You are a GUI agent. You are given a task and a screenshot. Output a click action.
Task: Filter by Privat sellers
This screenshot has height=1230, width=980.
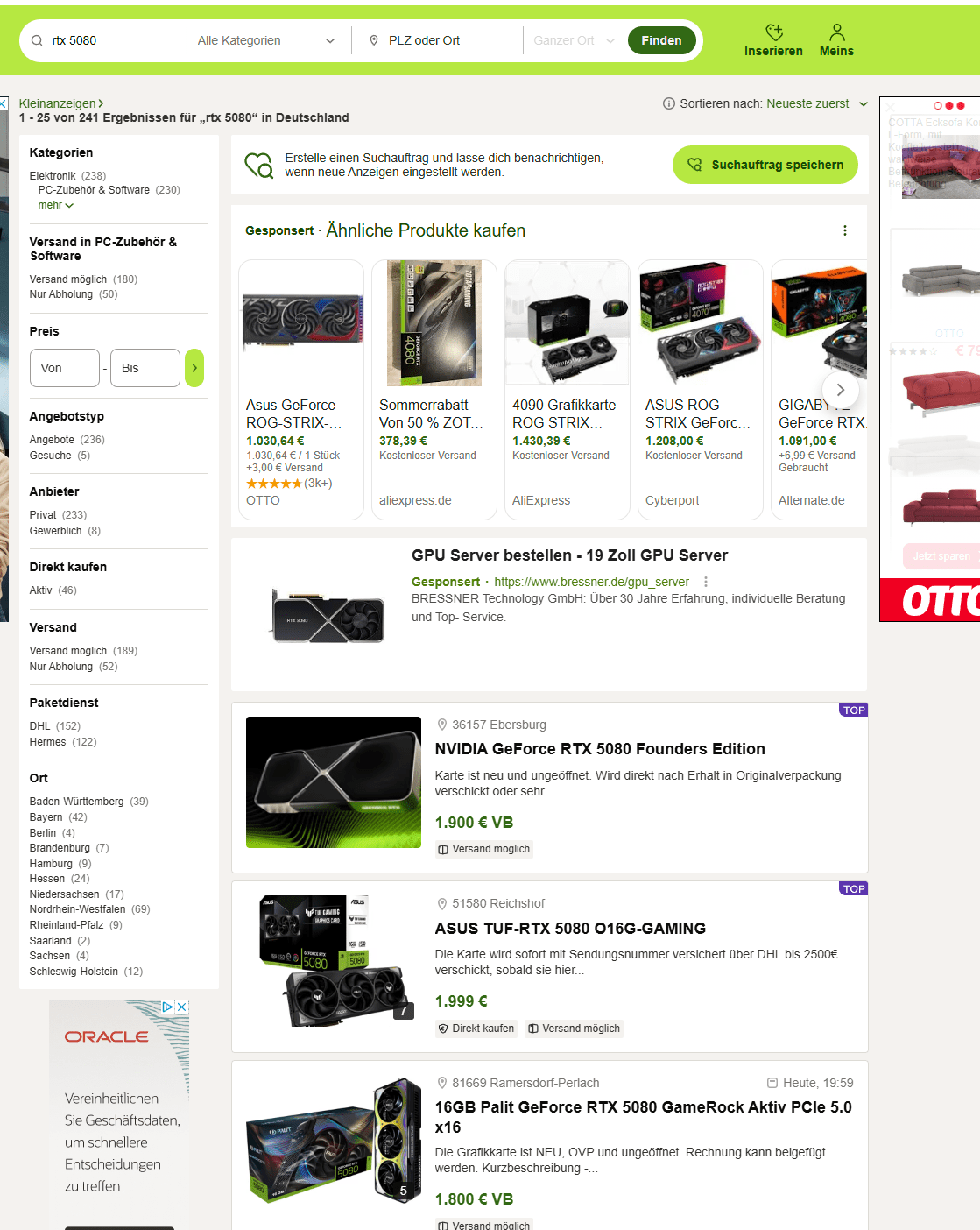43,515
